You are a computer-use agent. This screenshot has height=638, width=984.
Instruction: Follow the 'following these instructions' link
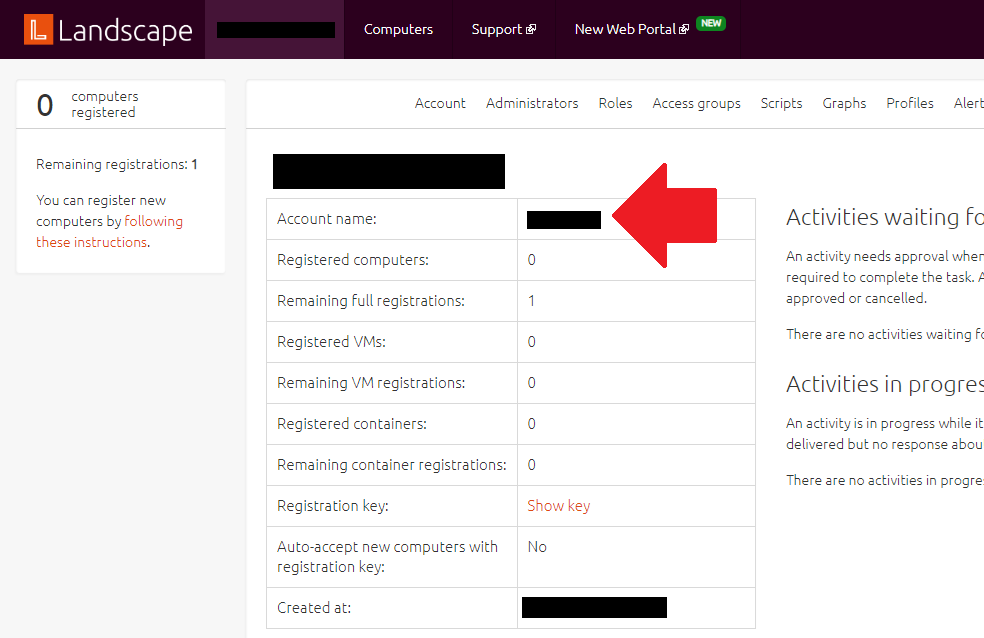[x=110, y=232]
